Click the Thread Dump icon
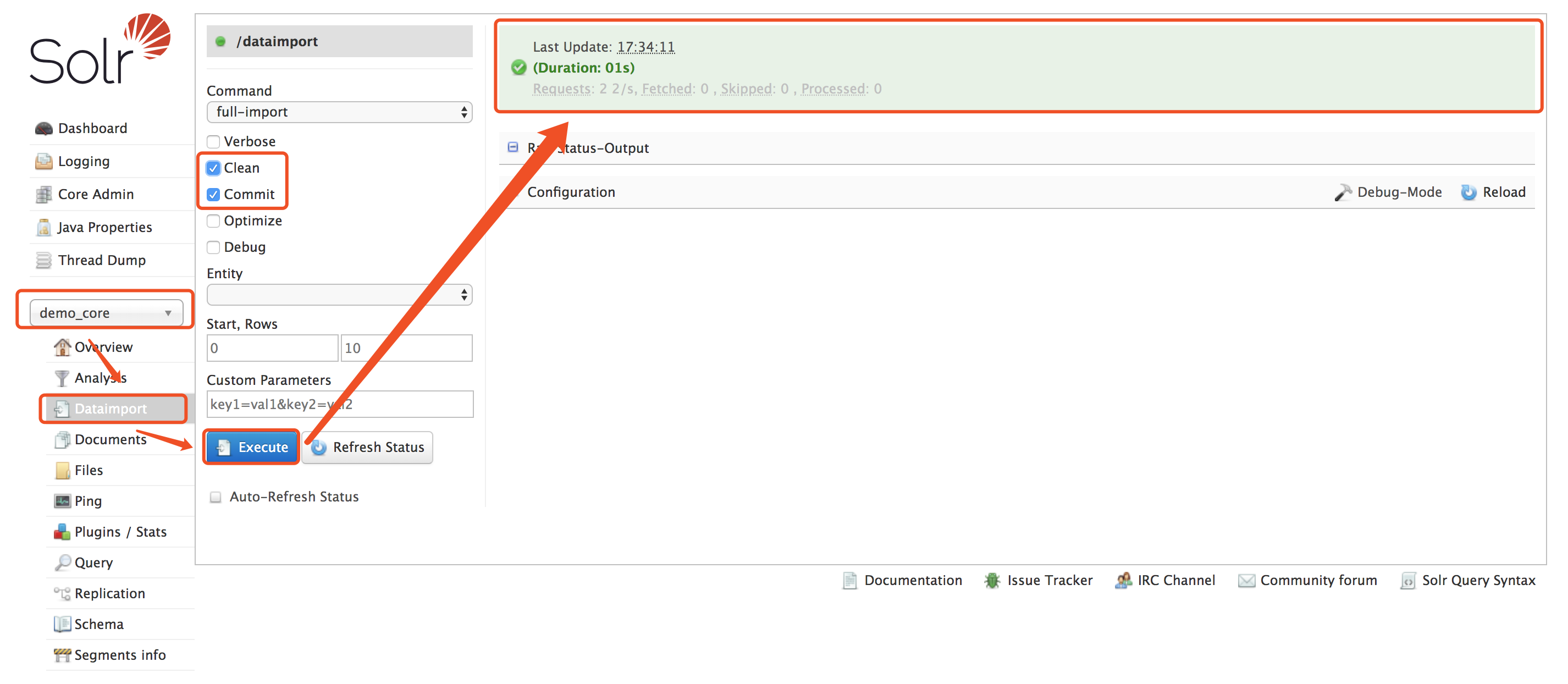Image resolution: width=1568 pixels, height=684 pixels. pos(44,261)
